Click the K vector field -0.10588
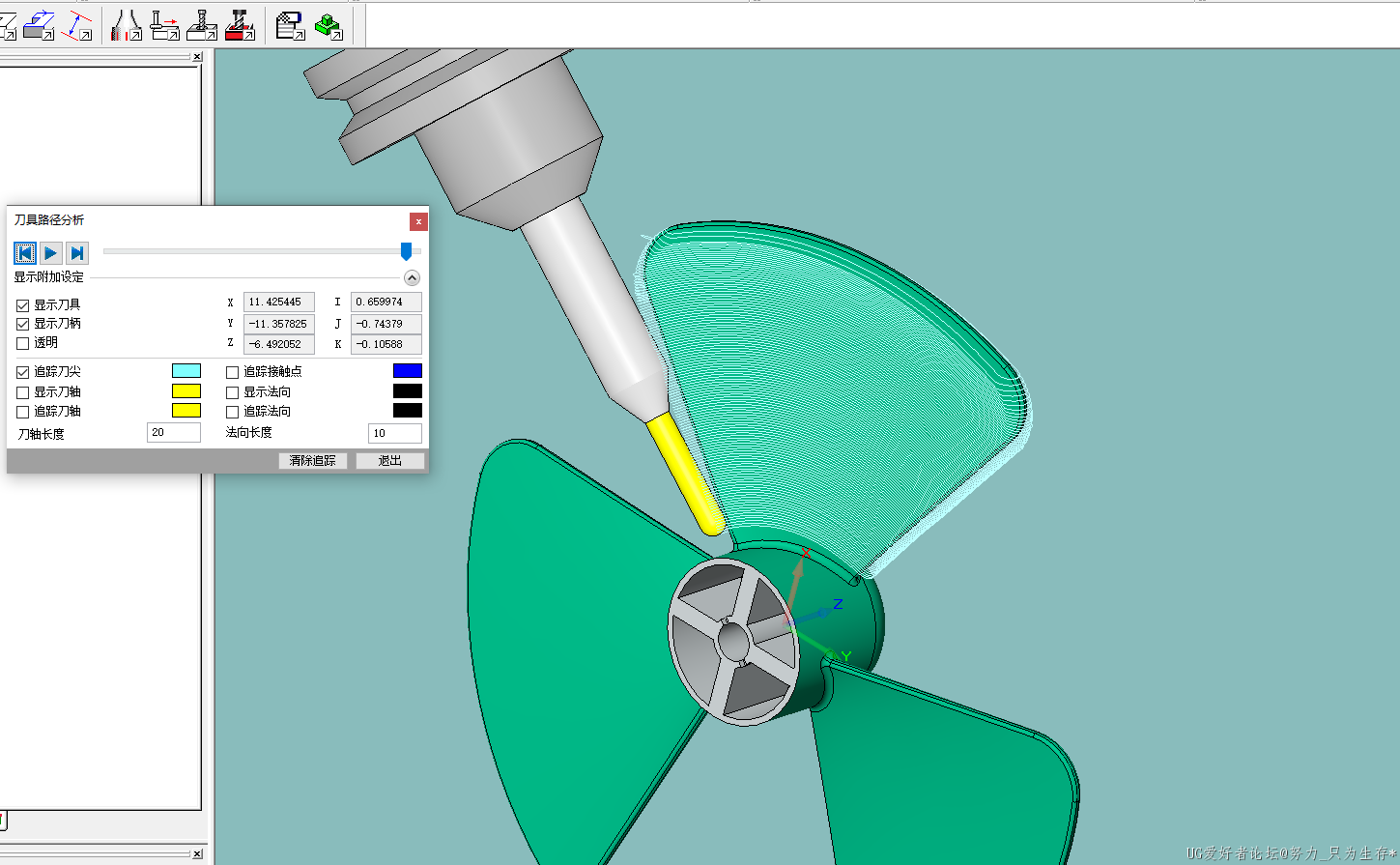The width and height of the screenshot is (1400, 865). click(386, 344)
